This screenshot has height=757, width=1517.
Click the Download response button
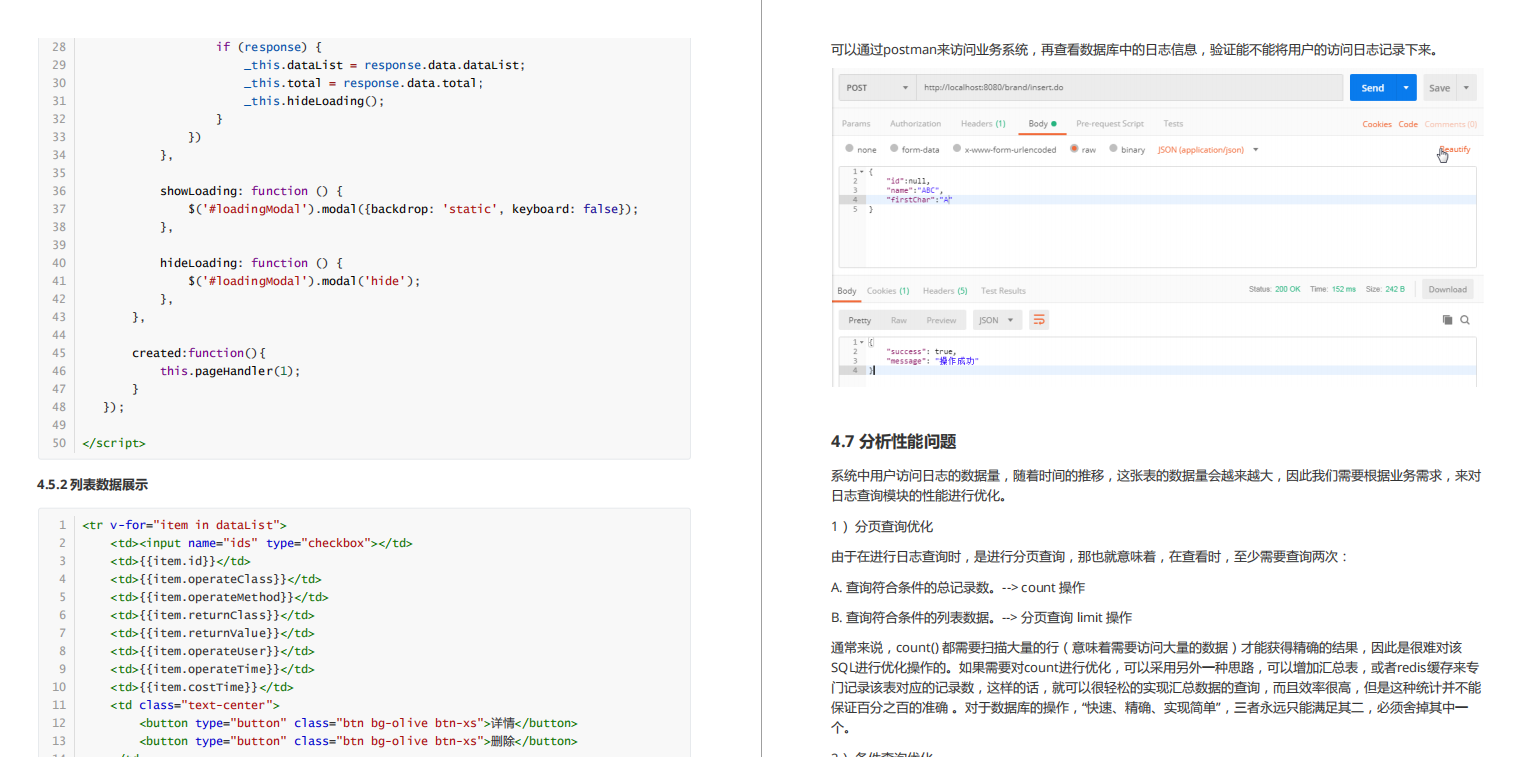1447,289
